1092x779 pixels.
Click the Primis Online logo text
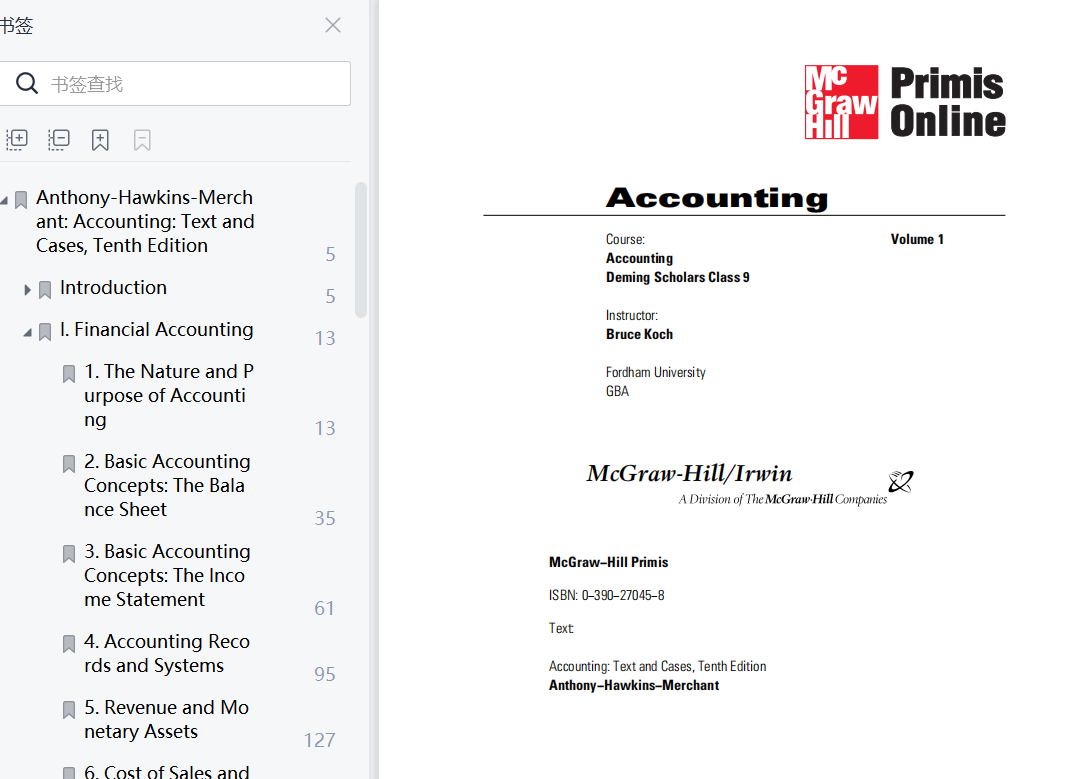click(948, 102)
